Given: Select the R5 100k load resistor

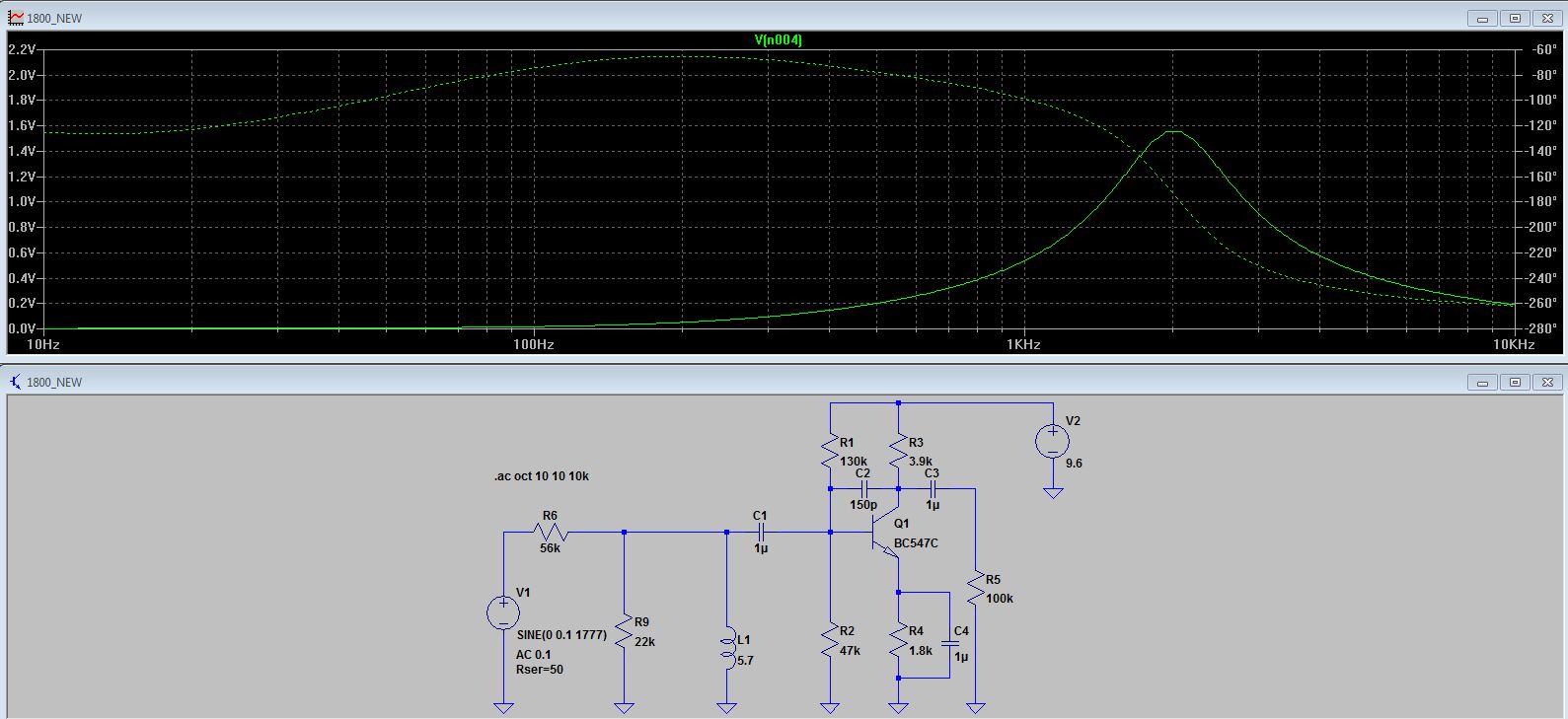Looking at the screenshot, I should (975, 589).
